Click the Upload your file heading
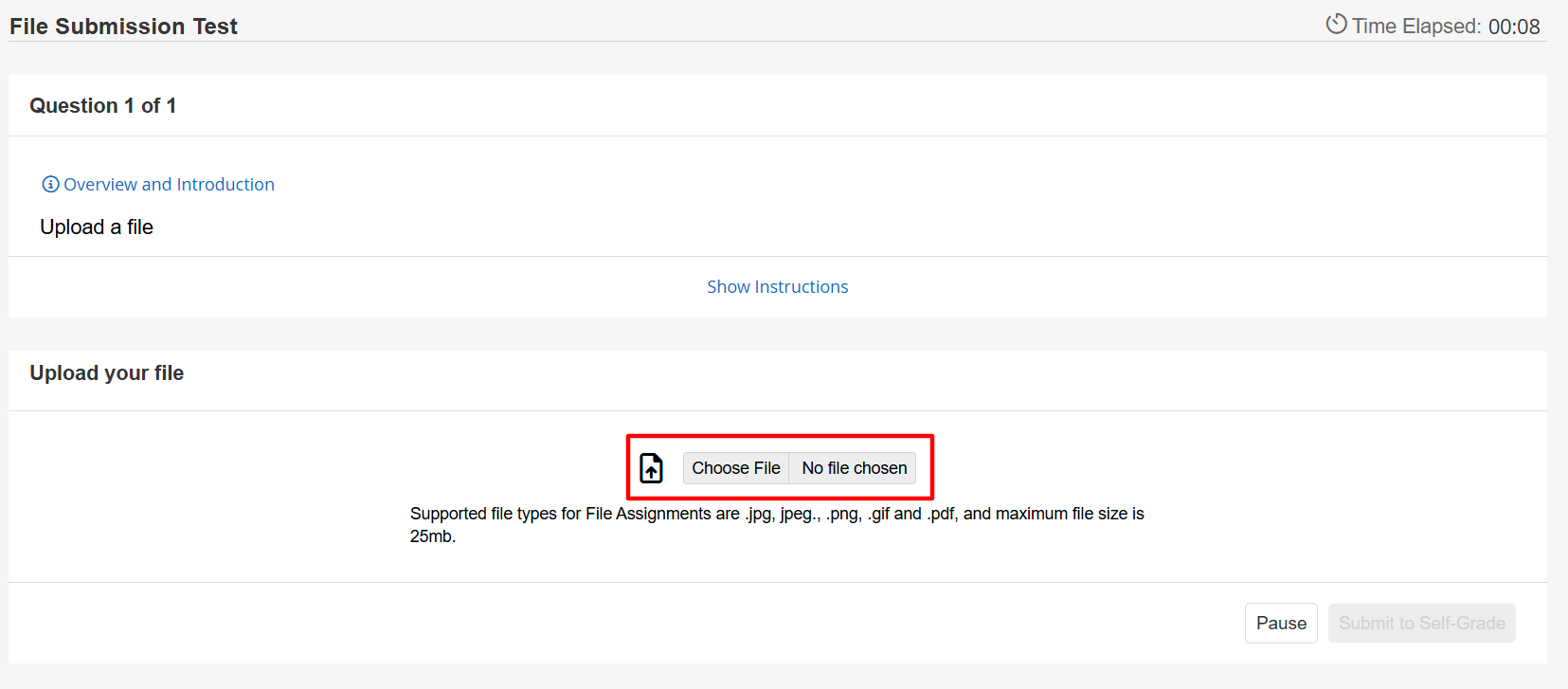Viewport: 1568px width, 689px height. coord(106,373)
